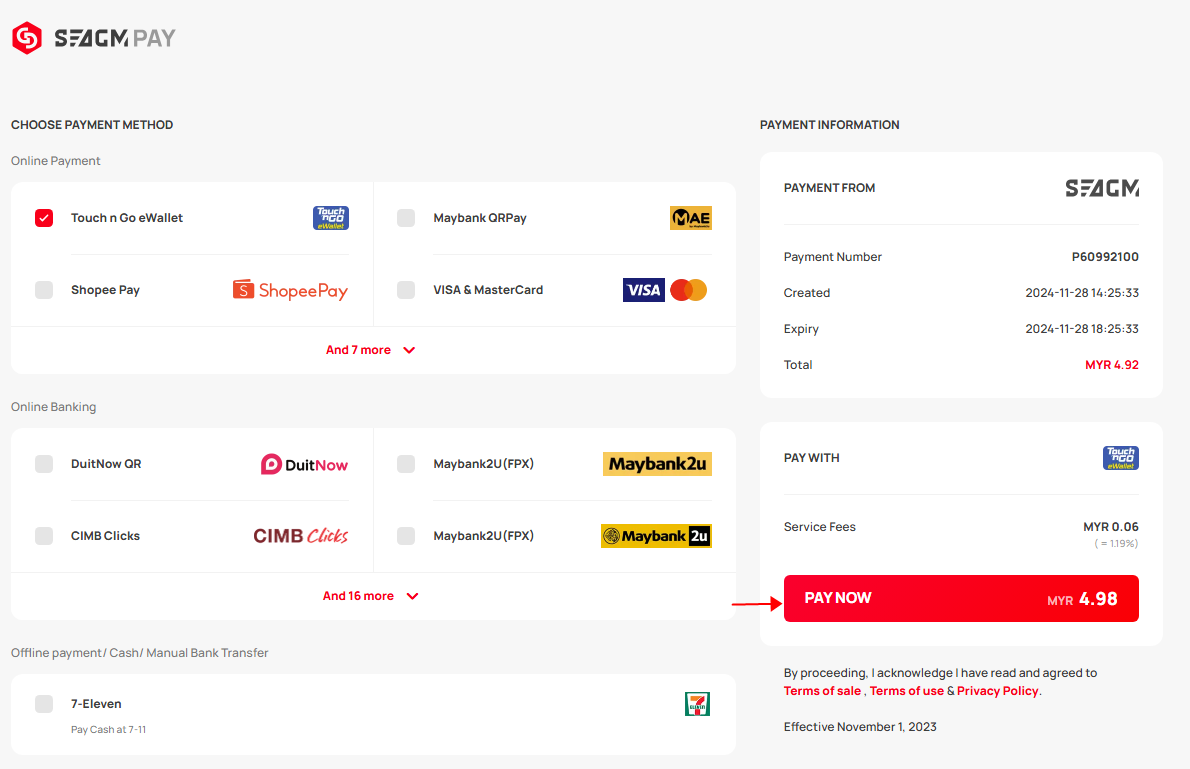Click the VISA card logo
The image size is (1190, 769).
644,290
